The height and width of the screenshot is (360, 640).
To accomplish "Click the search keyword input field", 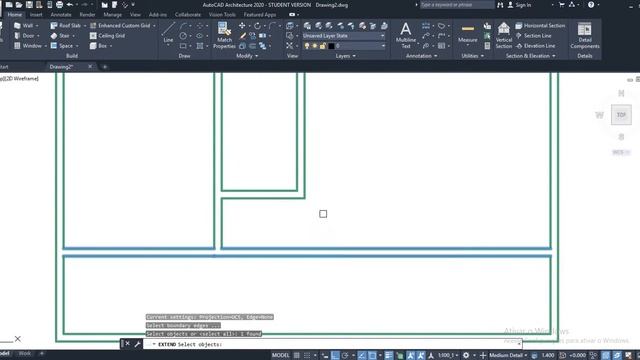I will pos(457,5).
